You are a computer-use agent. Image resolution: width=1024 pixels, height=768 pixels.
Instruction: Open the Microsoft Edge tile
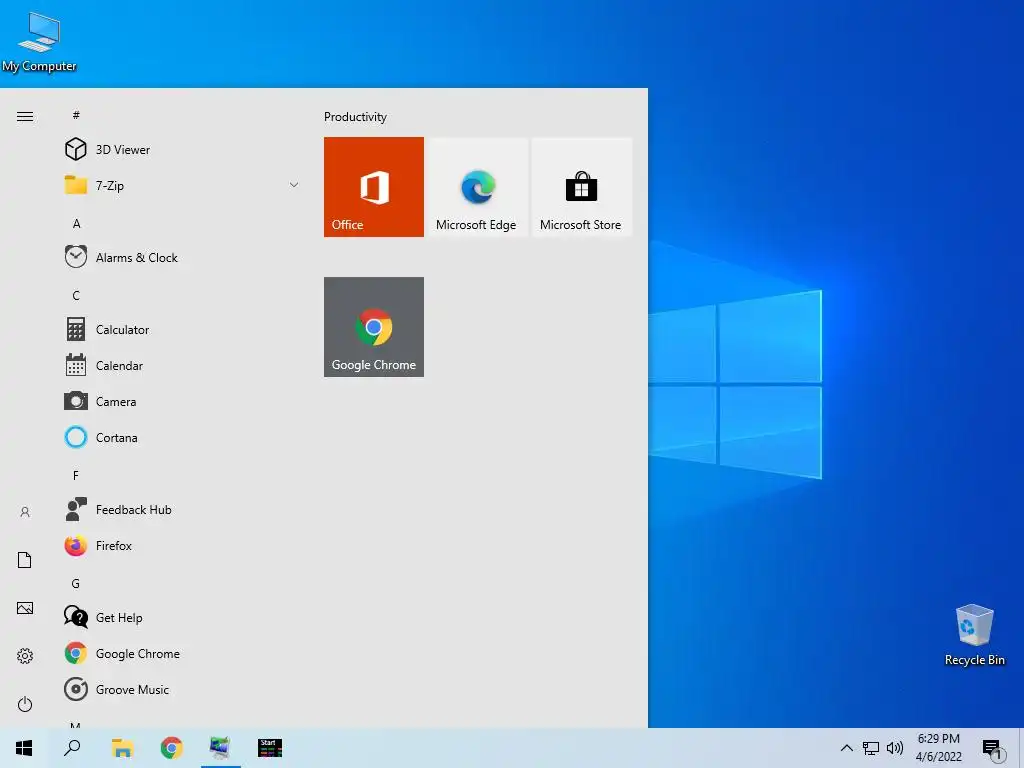477,187
